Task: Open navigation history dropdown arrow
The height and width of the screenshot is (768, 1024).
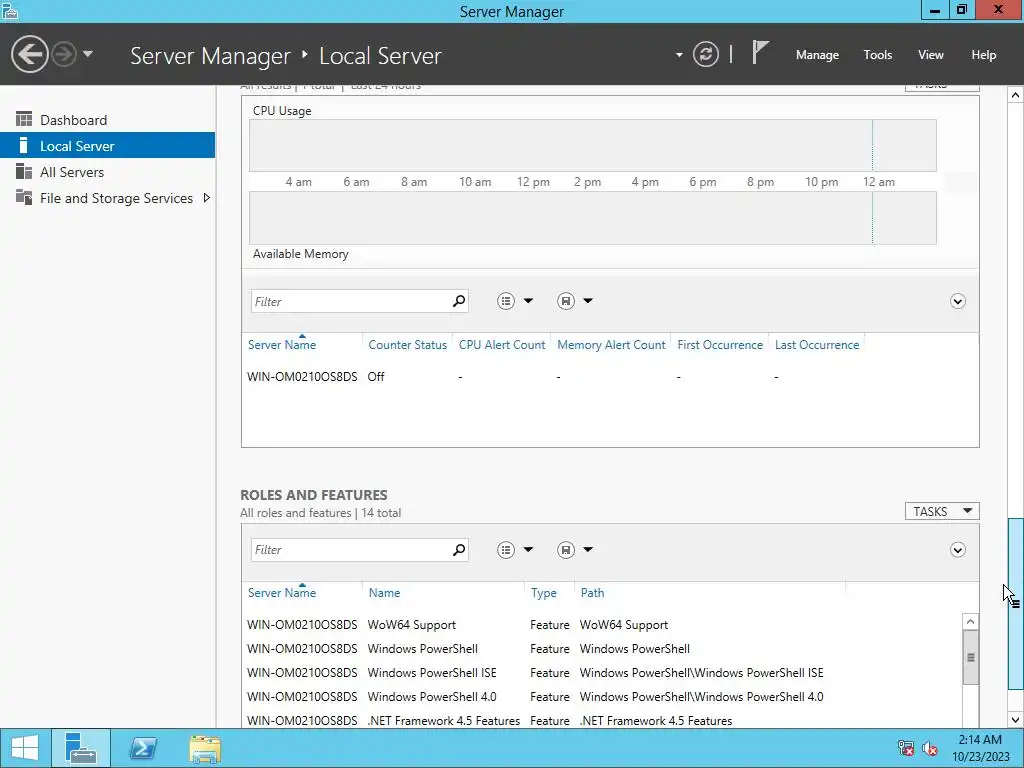Action: coord(88,54)
